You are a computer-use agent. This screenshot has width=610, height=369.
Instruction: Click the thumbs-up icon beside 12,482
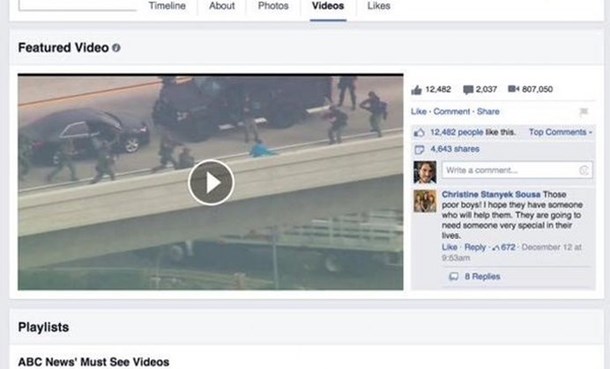[x=416, y=90]
